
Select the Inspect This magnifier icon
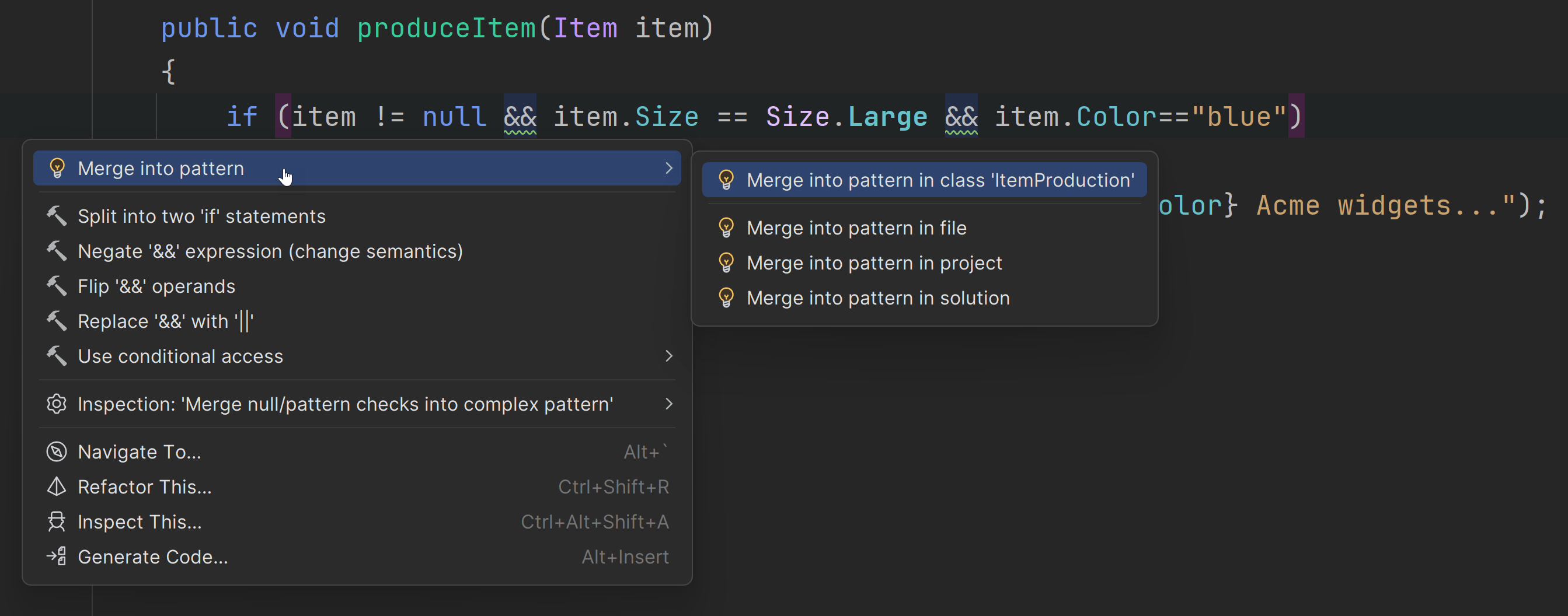57,521
